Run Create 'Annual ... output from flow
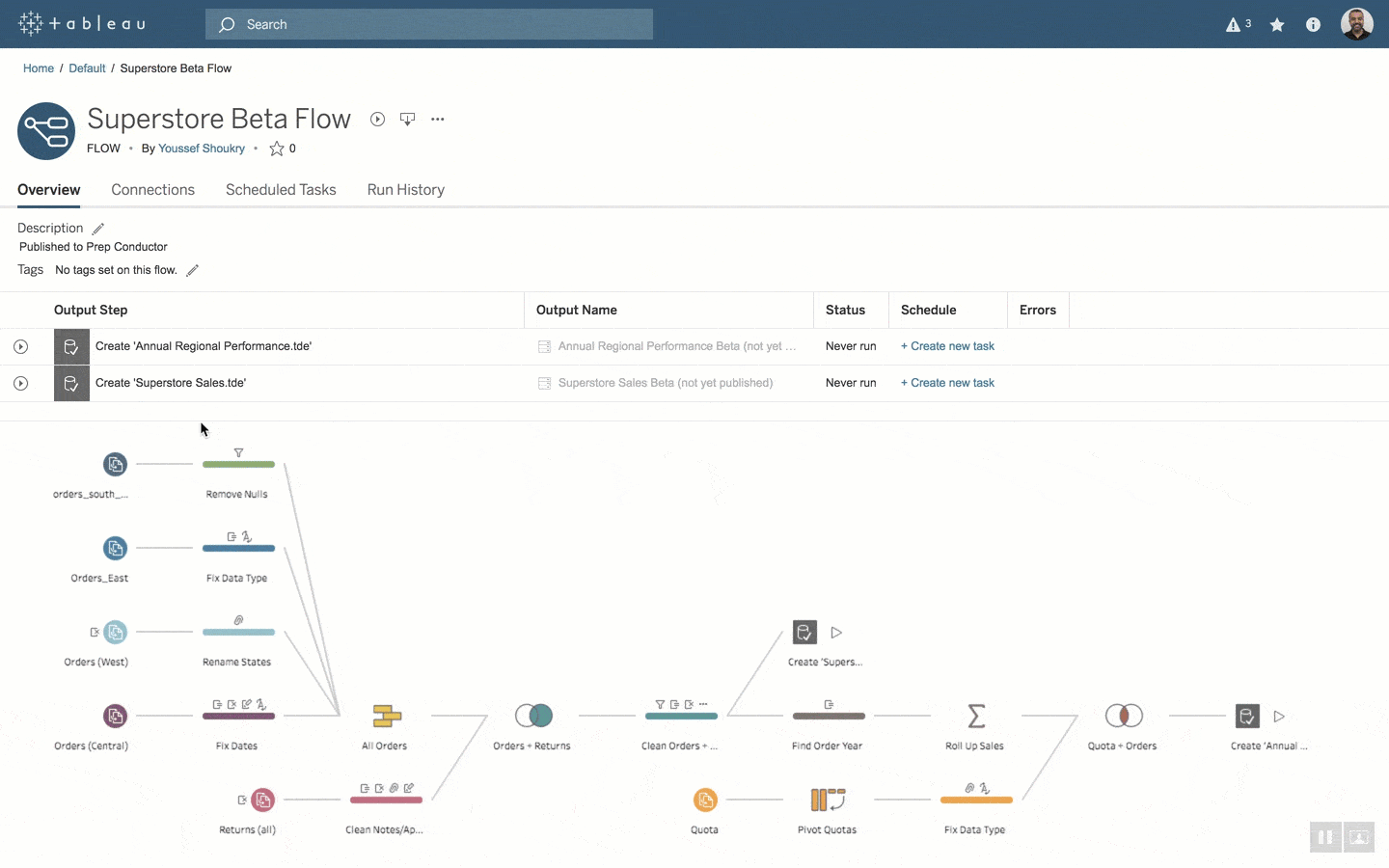1389x868 pixels. click(x=1279, y=717)
